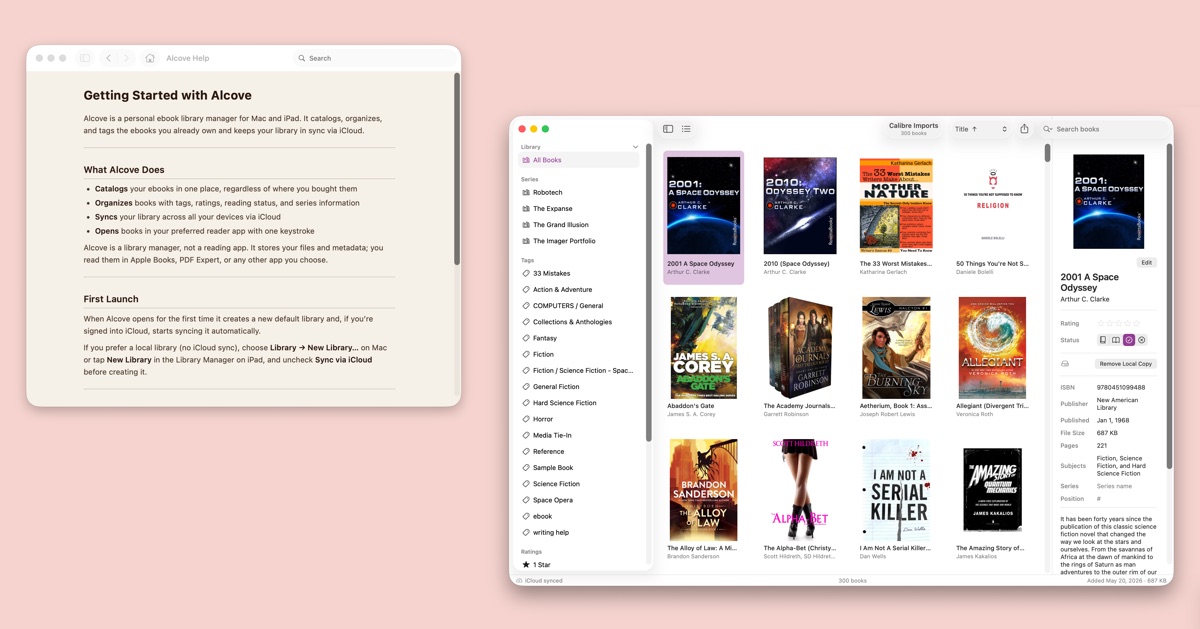Click the iCloud synced status icon

coord(519,580)
